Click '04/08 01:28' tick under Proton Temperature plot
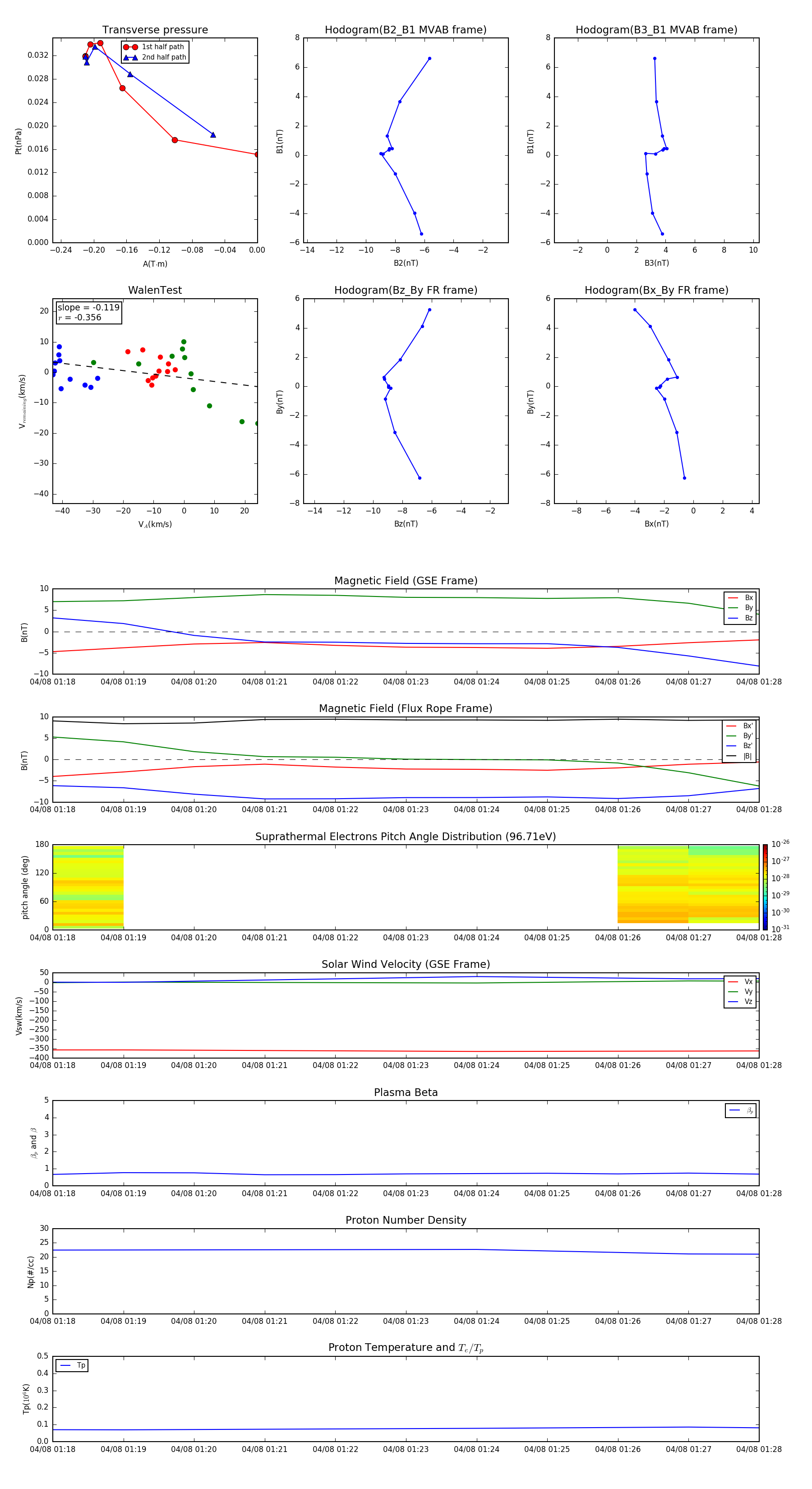 point(759,1449)
